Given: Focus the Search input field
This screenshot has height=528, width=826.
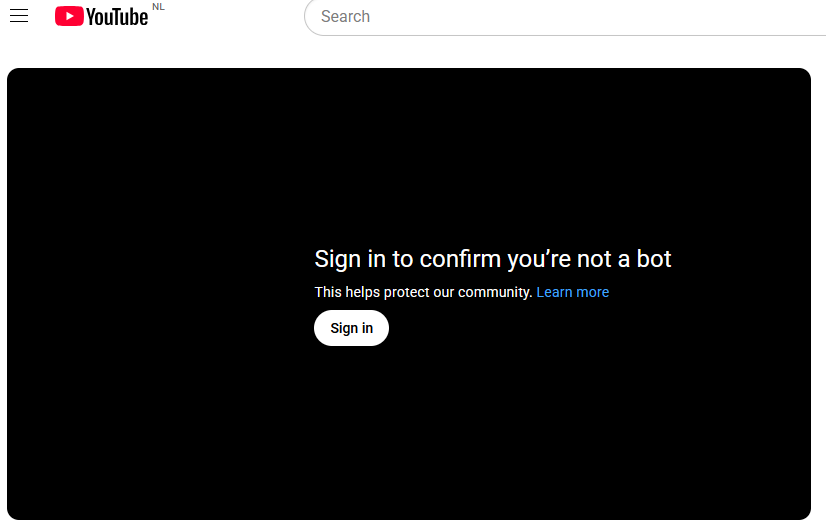Looking at the screenshot, I should (565, 17).
